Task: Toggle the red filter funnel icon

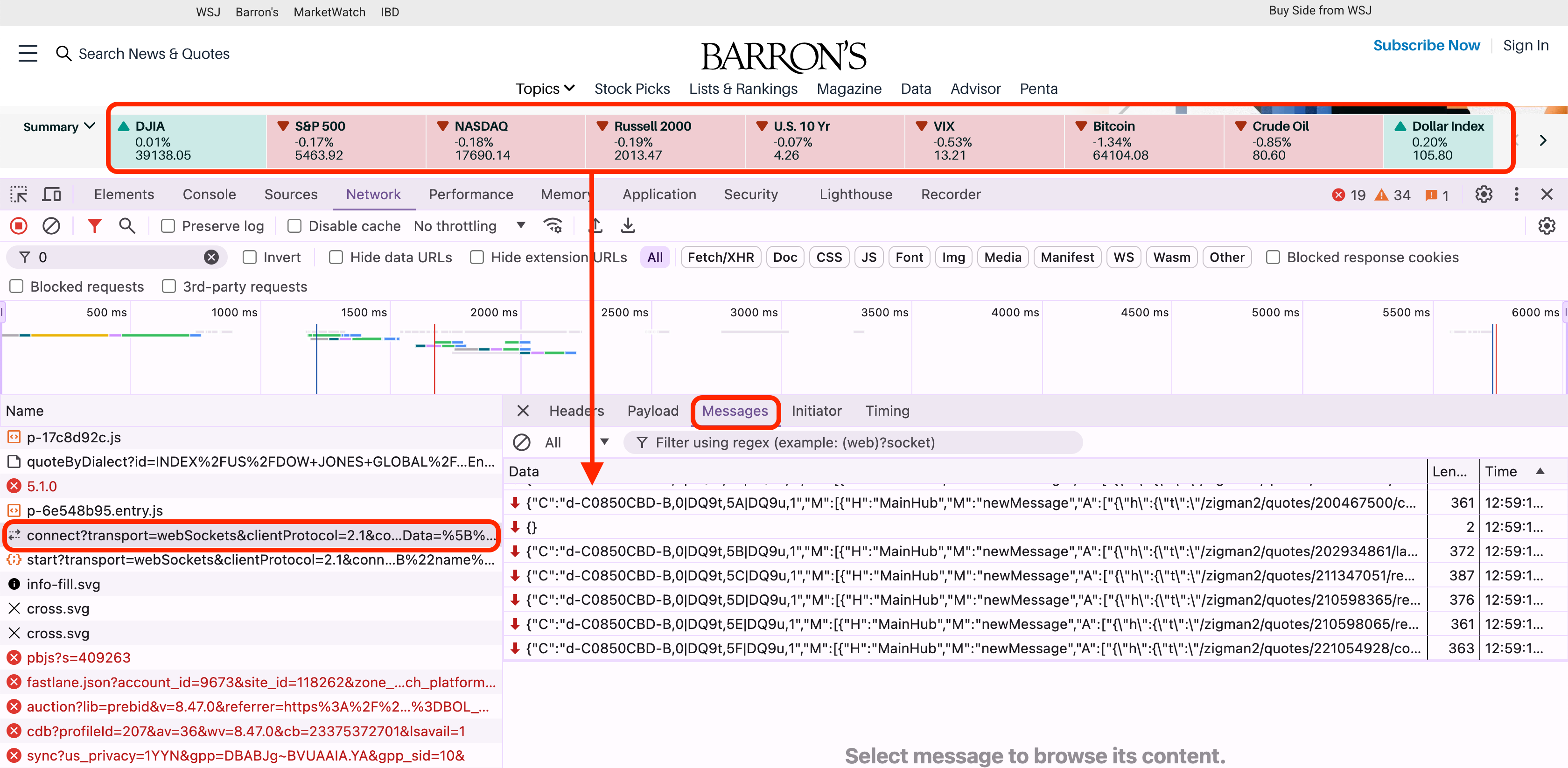Action: click(x=94, y=226)
